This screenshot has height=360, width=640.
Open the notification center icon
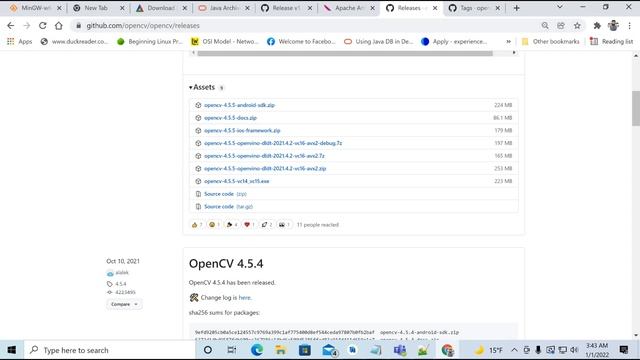point(624,350)
